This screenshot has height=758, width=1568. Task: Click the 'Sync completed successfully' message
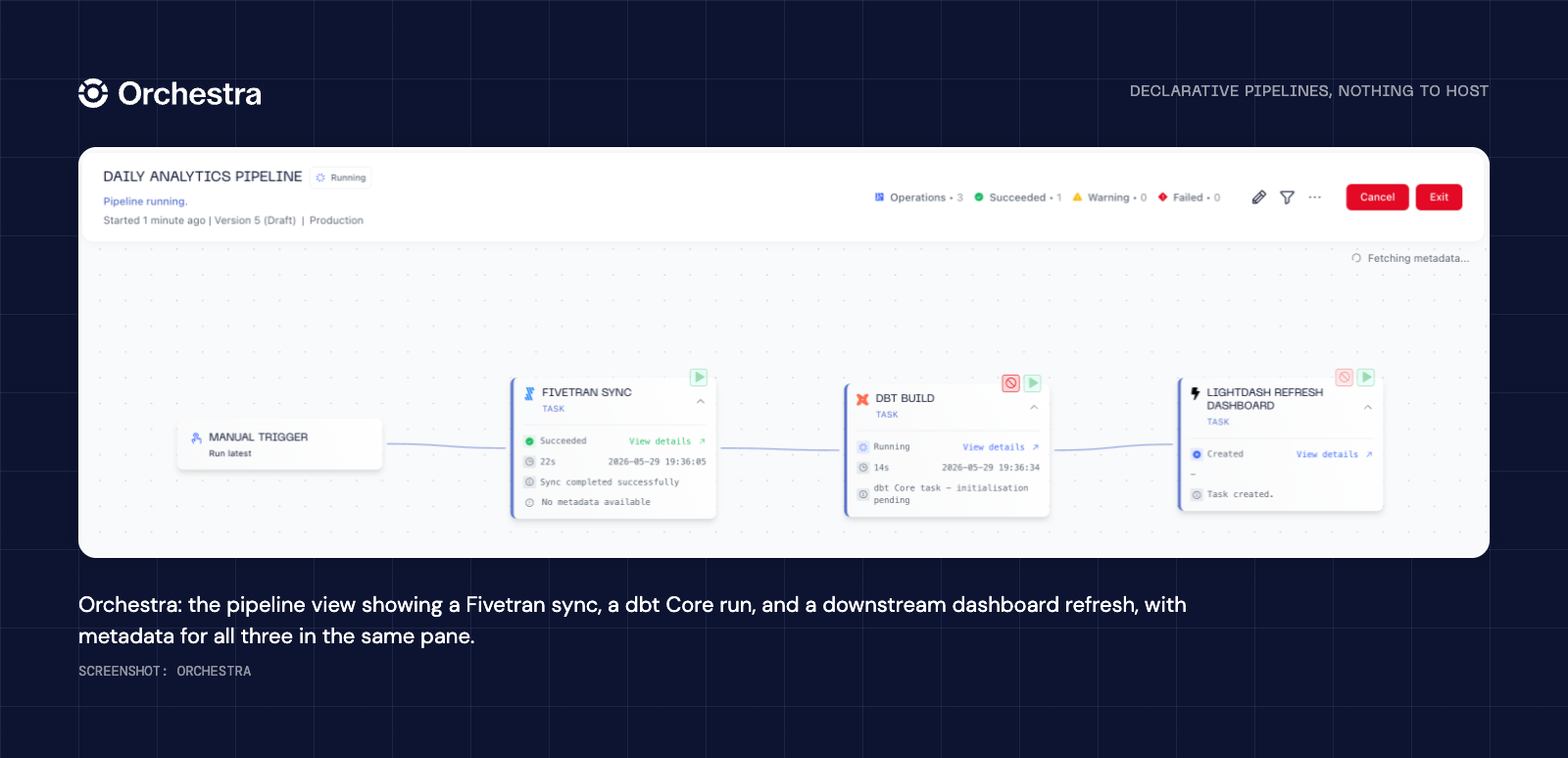click(x=610, y=482)
